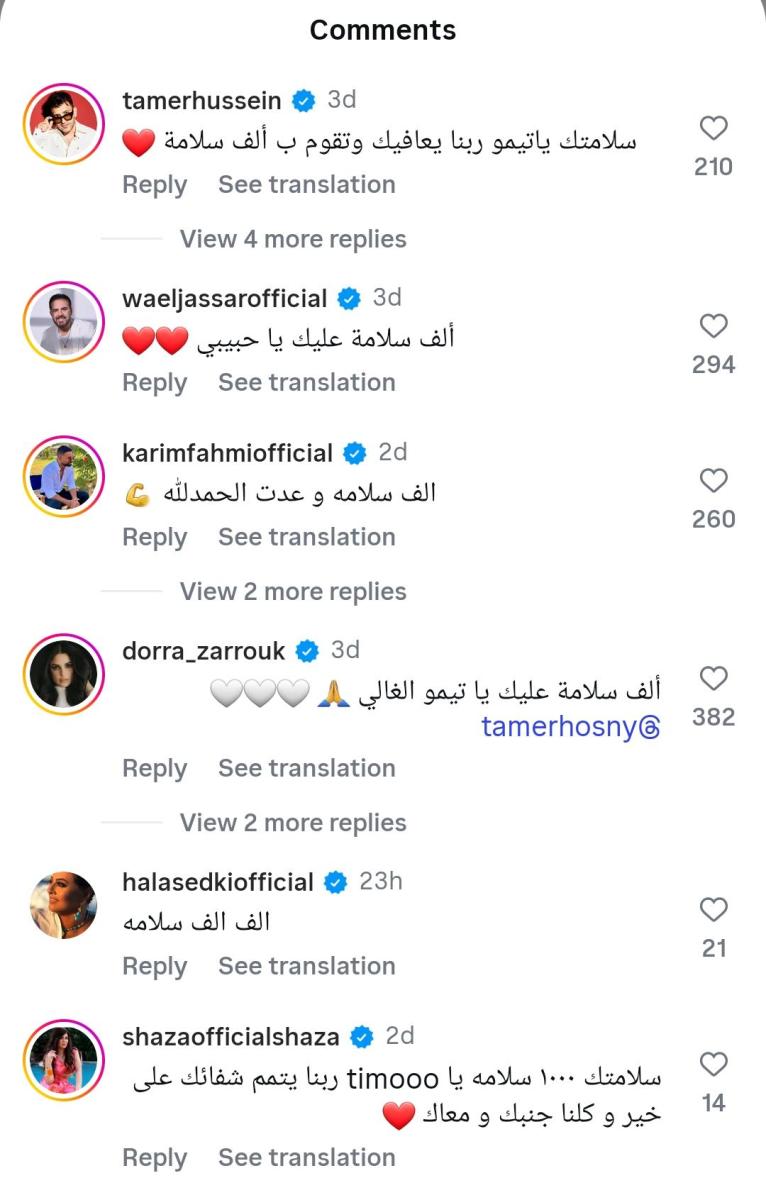Click the like count on dorra_zarrouk's comment
This screenshot has width=766, height=1200.
713,717
